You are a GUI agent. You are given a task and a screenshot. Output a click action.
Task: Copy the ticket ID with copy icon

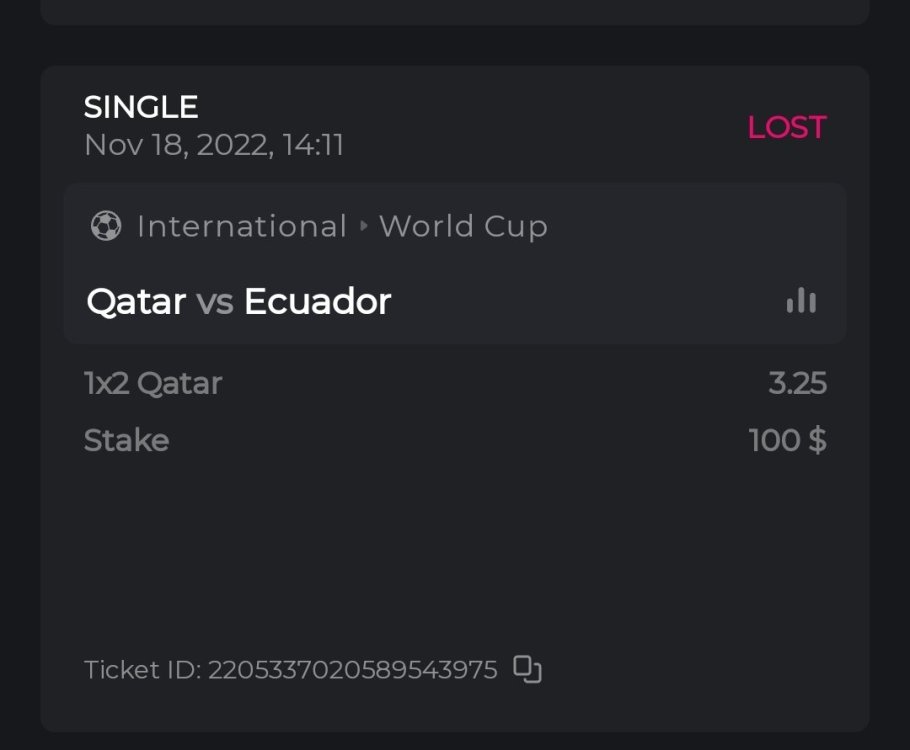[x=527, y=669]
